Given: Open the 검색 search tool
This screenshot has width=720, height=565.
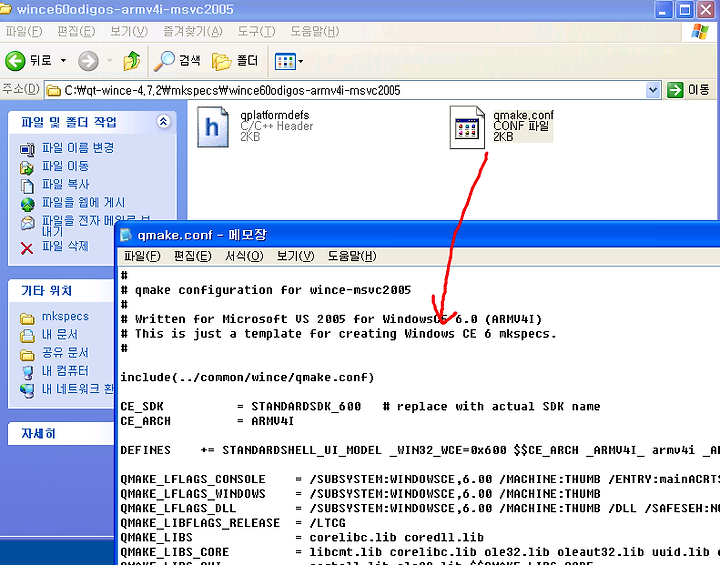Looking at the screenshot, I should tap(177, 61).
